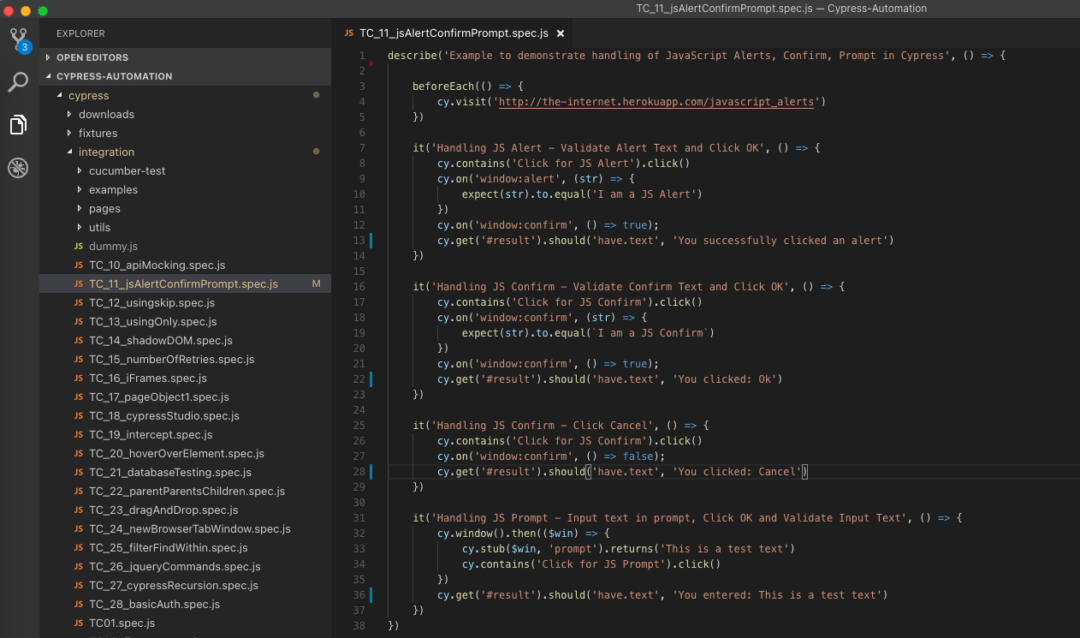Click the M modified badge beside TC_11 file

tap(318, 283)
